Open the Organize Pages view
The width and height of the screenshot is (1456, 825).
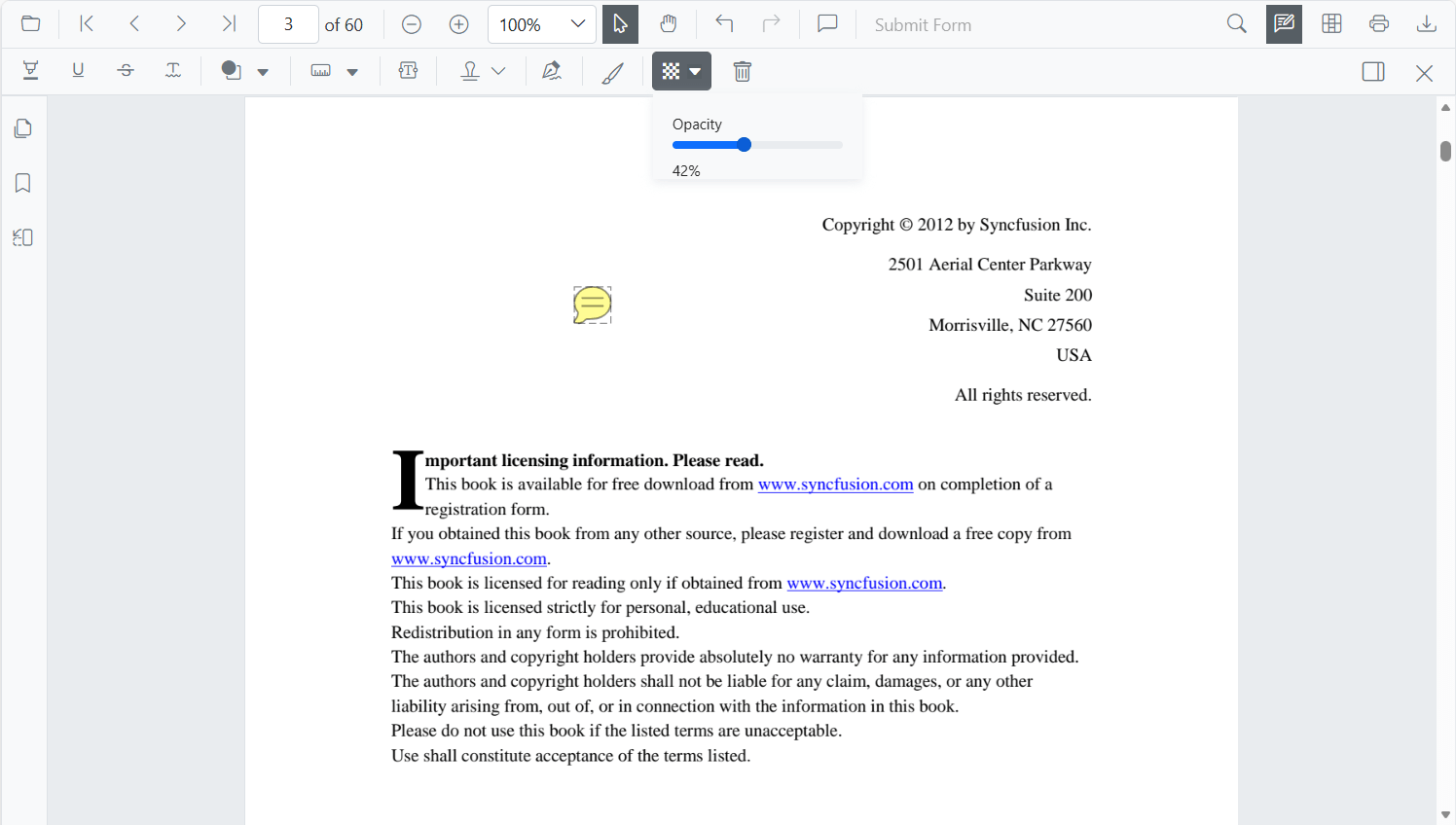[1331, 23]
